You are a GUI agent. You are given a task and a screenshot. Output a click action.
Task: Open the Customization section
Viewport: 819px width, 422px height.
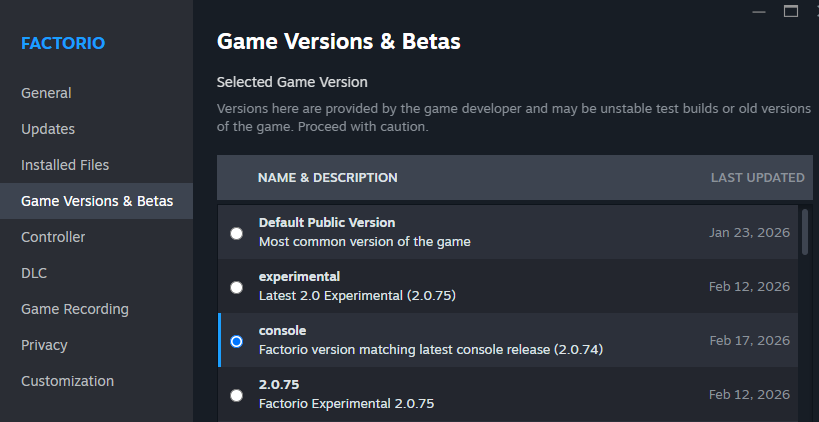pos(67,381)
